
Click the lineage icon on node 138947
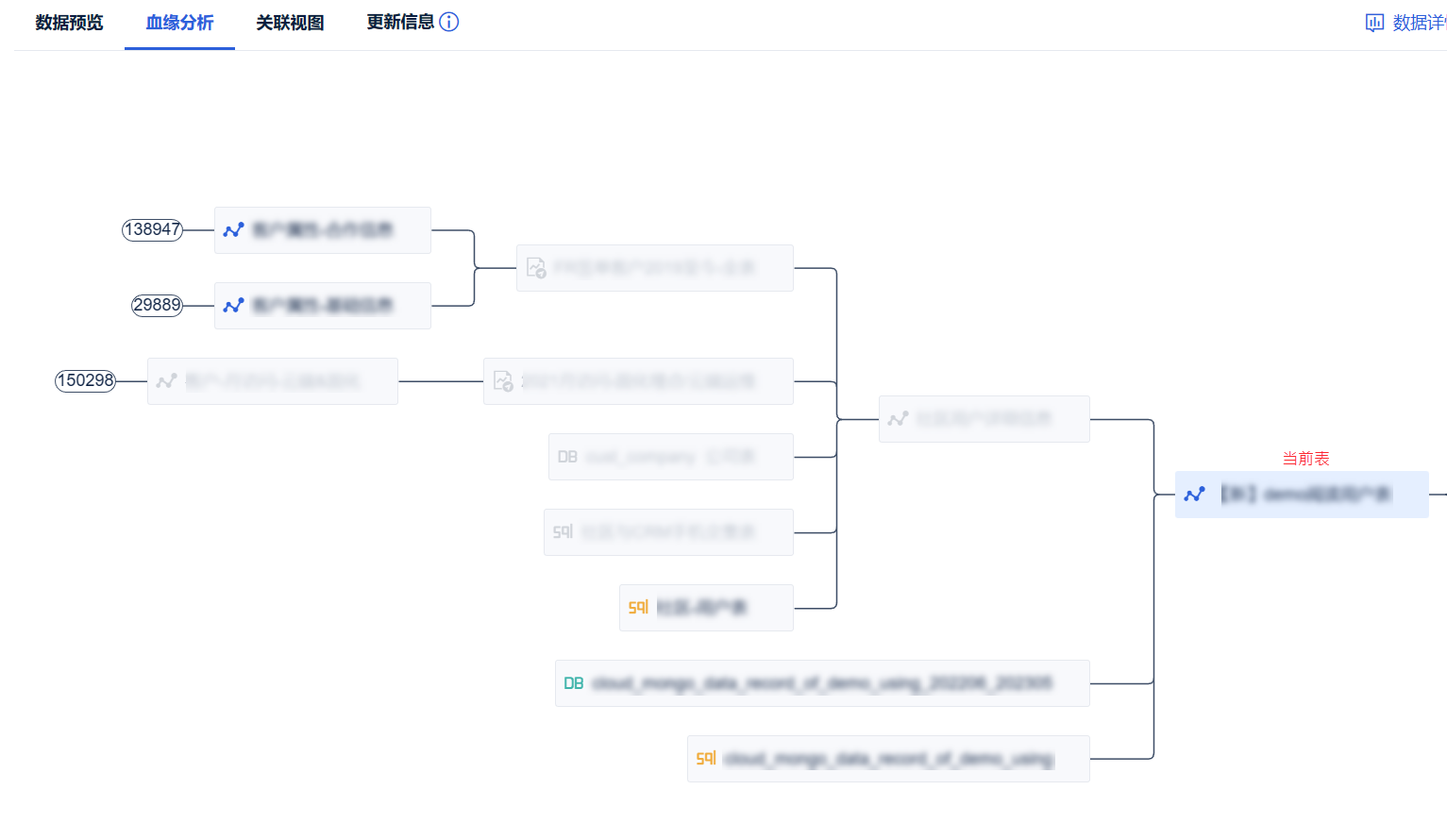tap(233, 230)
